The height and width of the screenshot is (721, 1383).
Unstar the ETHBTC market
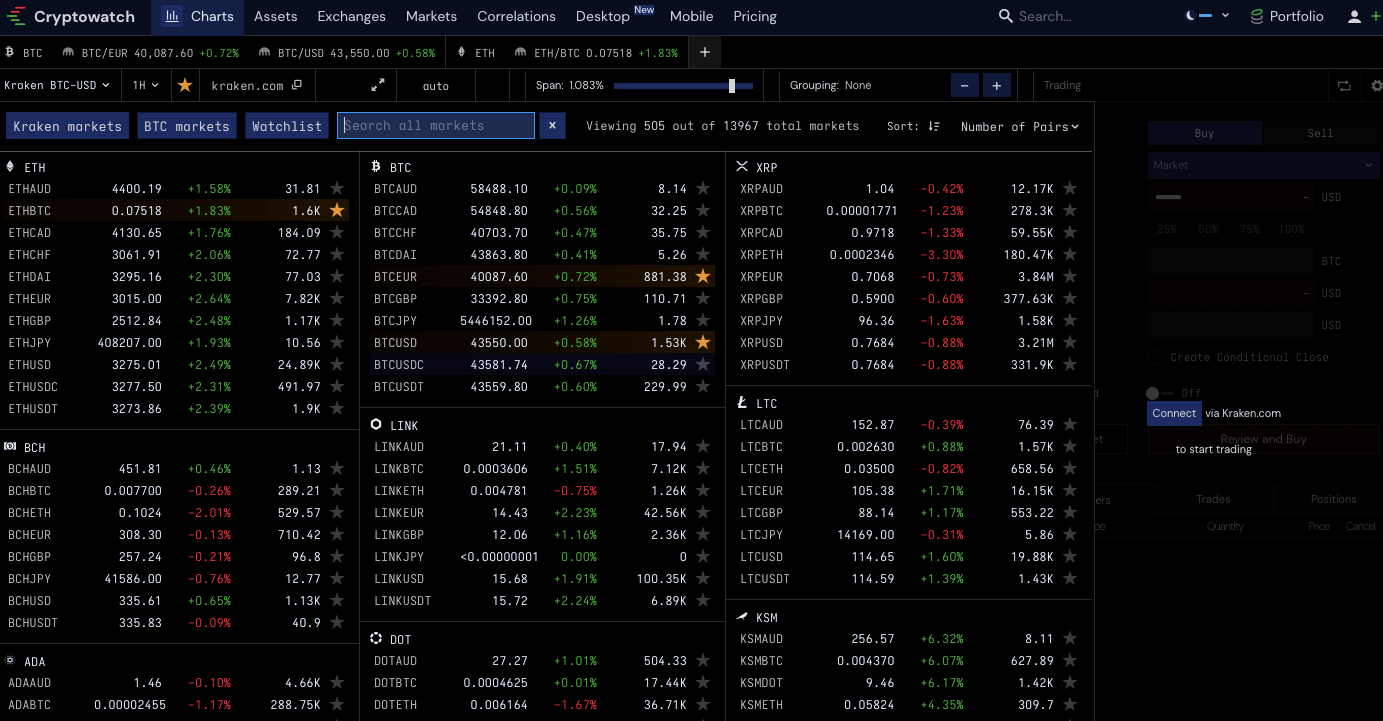tap(337, 210)
